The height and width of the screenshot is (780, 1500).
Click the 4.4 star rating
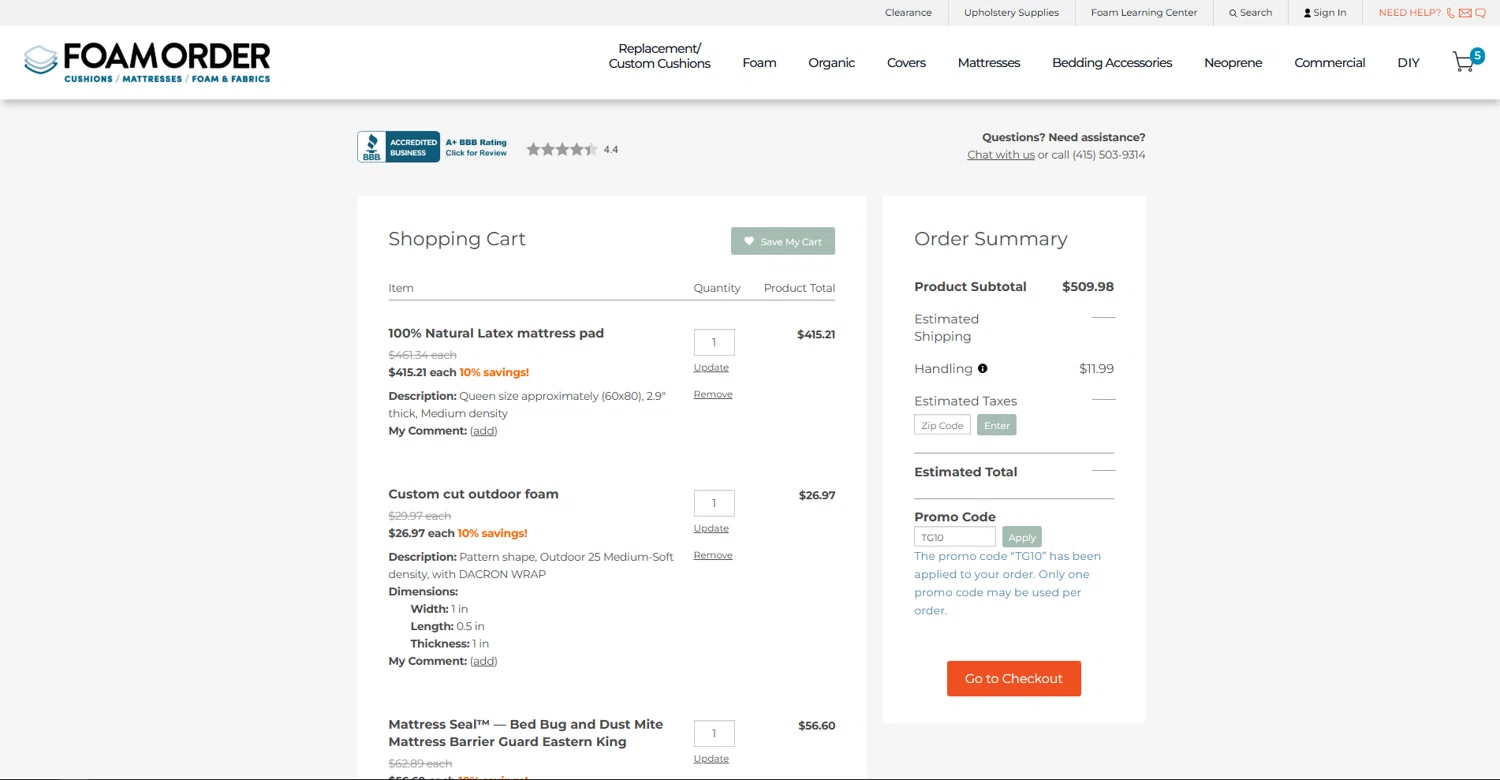[572, 149]
